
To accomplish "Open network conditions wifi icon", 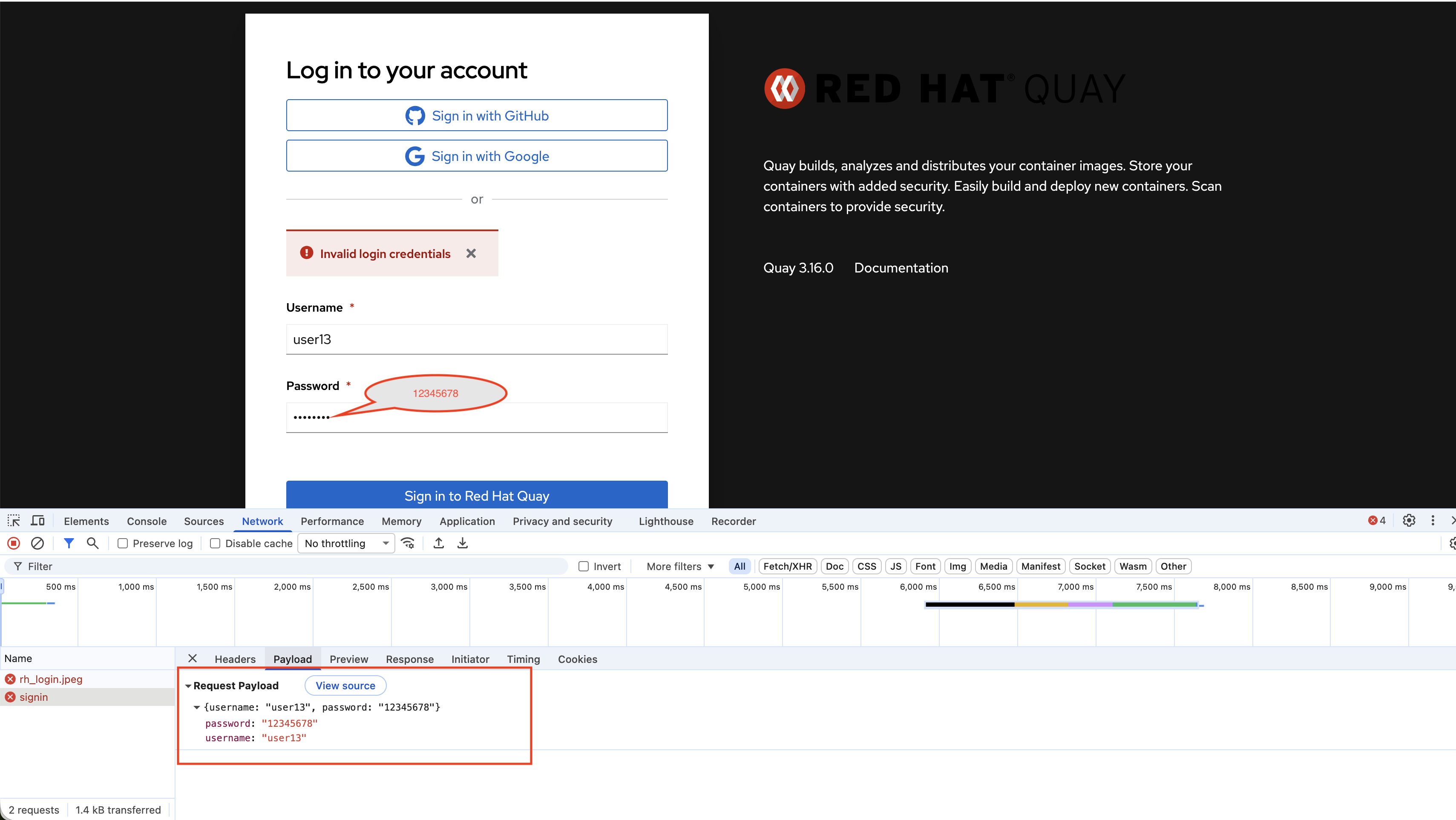I will (x=408, y=543).
